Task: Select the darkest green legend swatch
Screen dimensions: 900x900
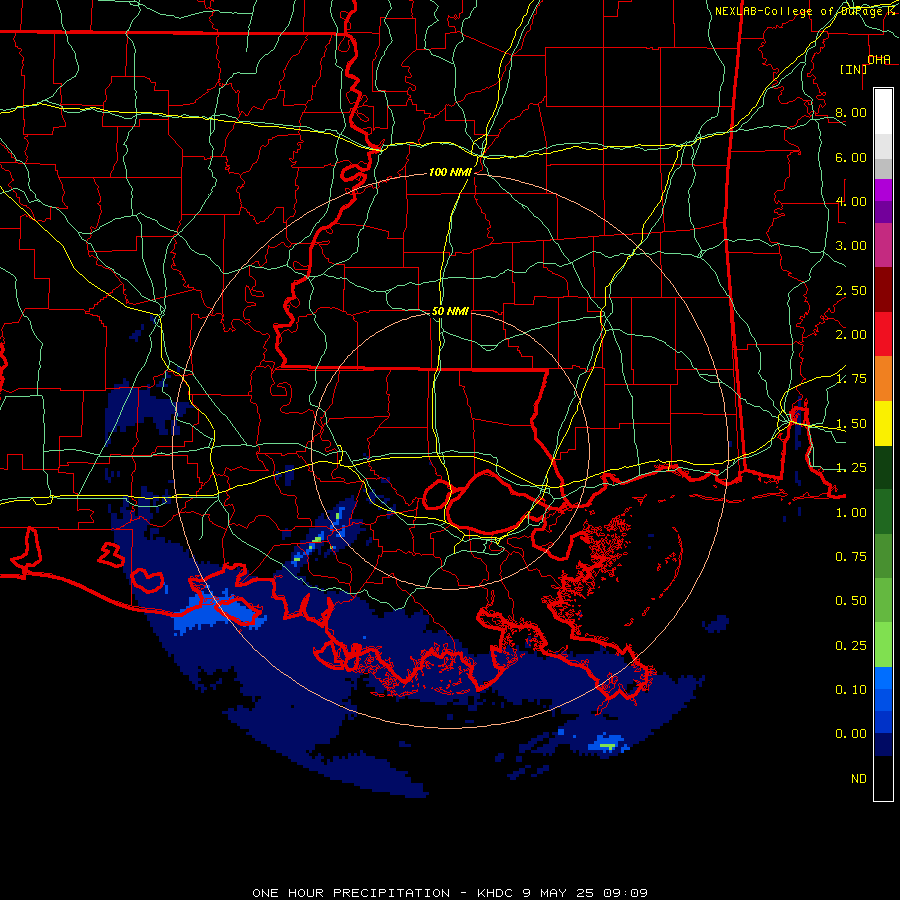Action: [883, 467]
